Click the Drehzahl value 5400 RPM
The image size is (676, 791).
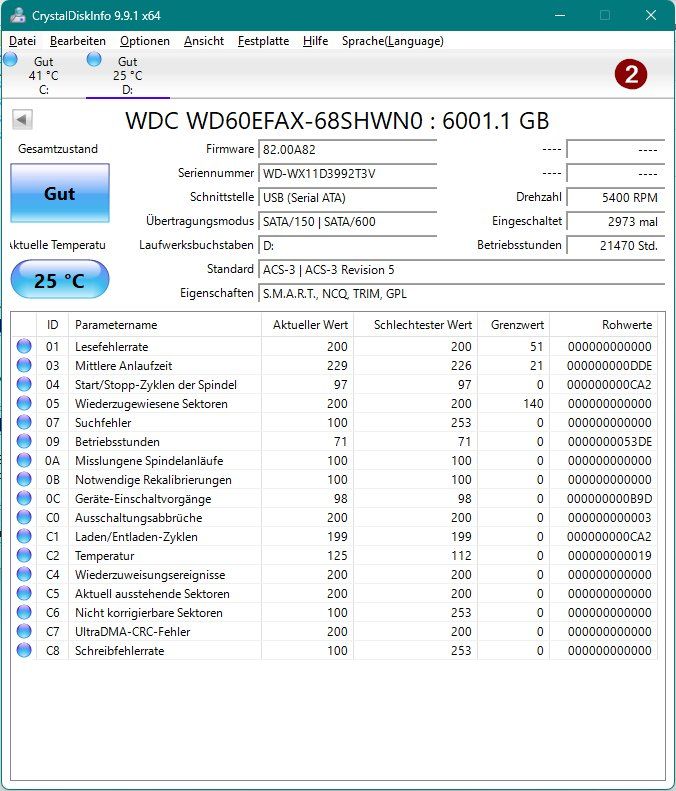pyautogui.click(x=615, y=197)
